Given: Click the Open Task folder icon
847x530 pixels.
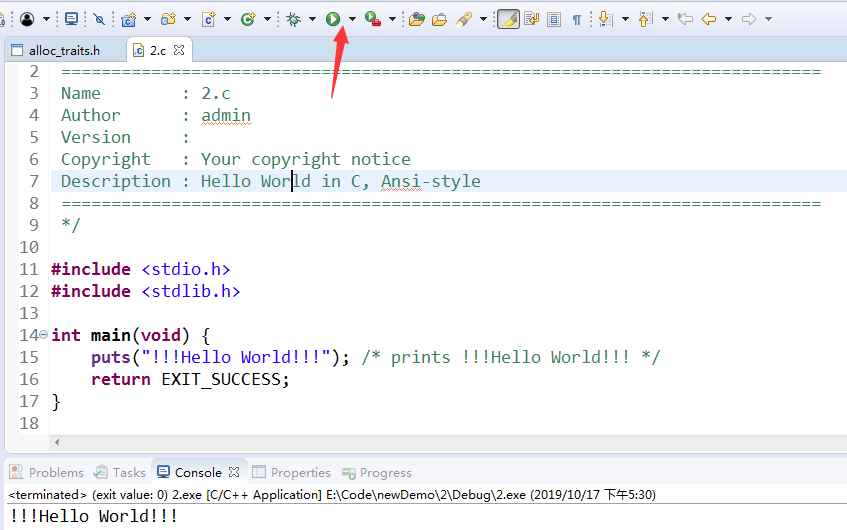Looking at the screenshot, I should click(440, 19).
